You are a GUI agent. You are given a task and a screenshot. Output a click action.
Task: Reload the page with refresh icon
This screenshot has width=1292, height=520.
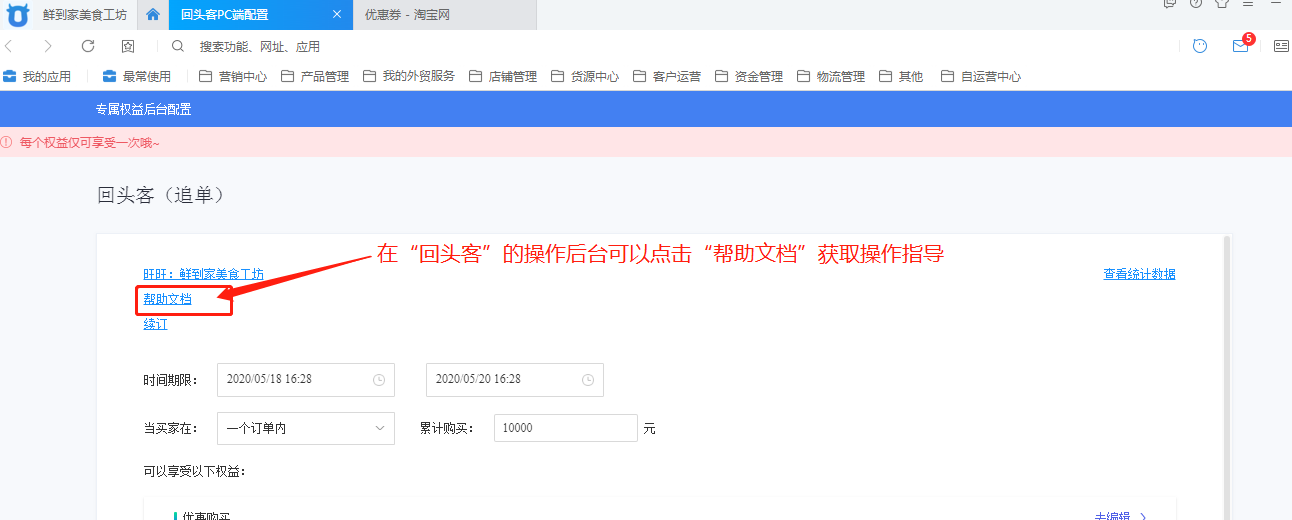(x=88, y=46)
